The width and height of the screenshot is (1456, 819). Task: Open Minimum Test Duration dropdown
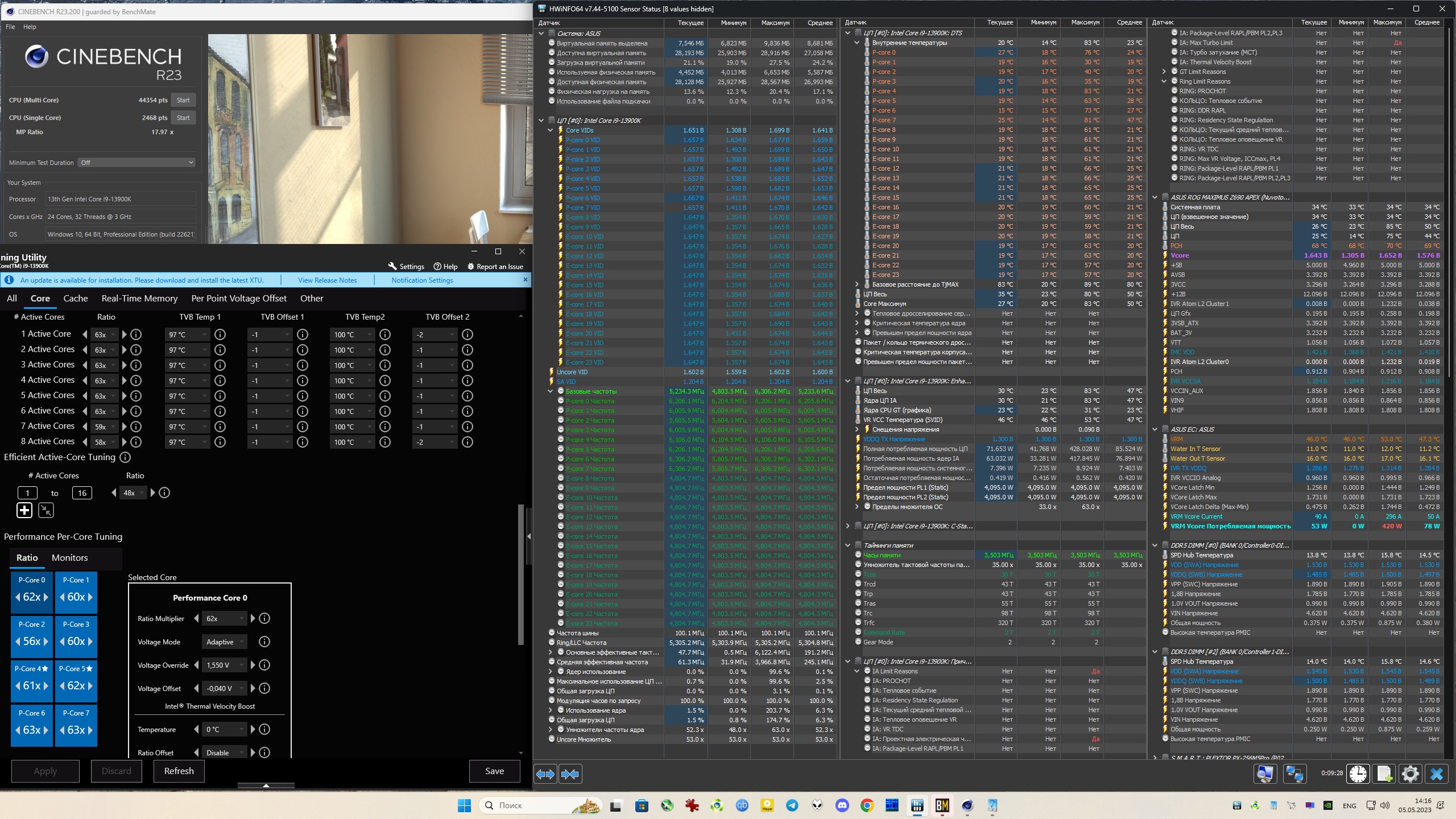136,163
